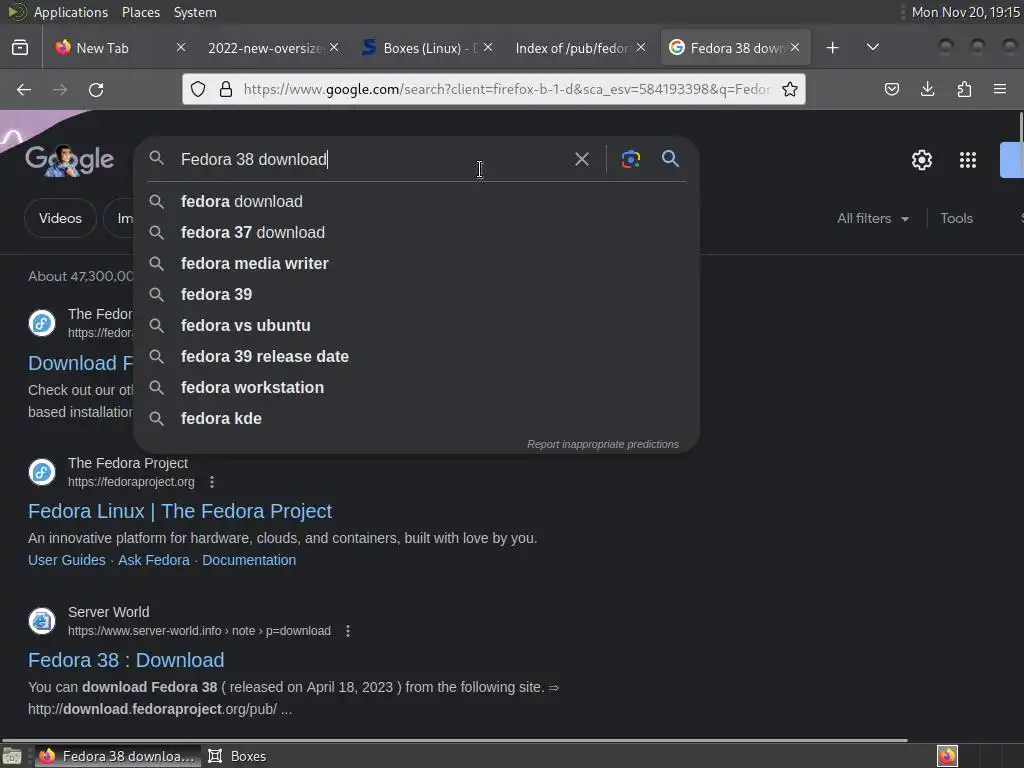The height and width of the screenshot is (768, 1024).
Task: Open options for fedoraproject.org result
Action: tap(212, 482)
